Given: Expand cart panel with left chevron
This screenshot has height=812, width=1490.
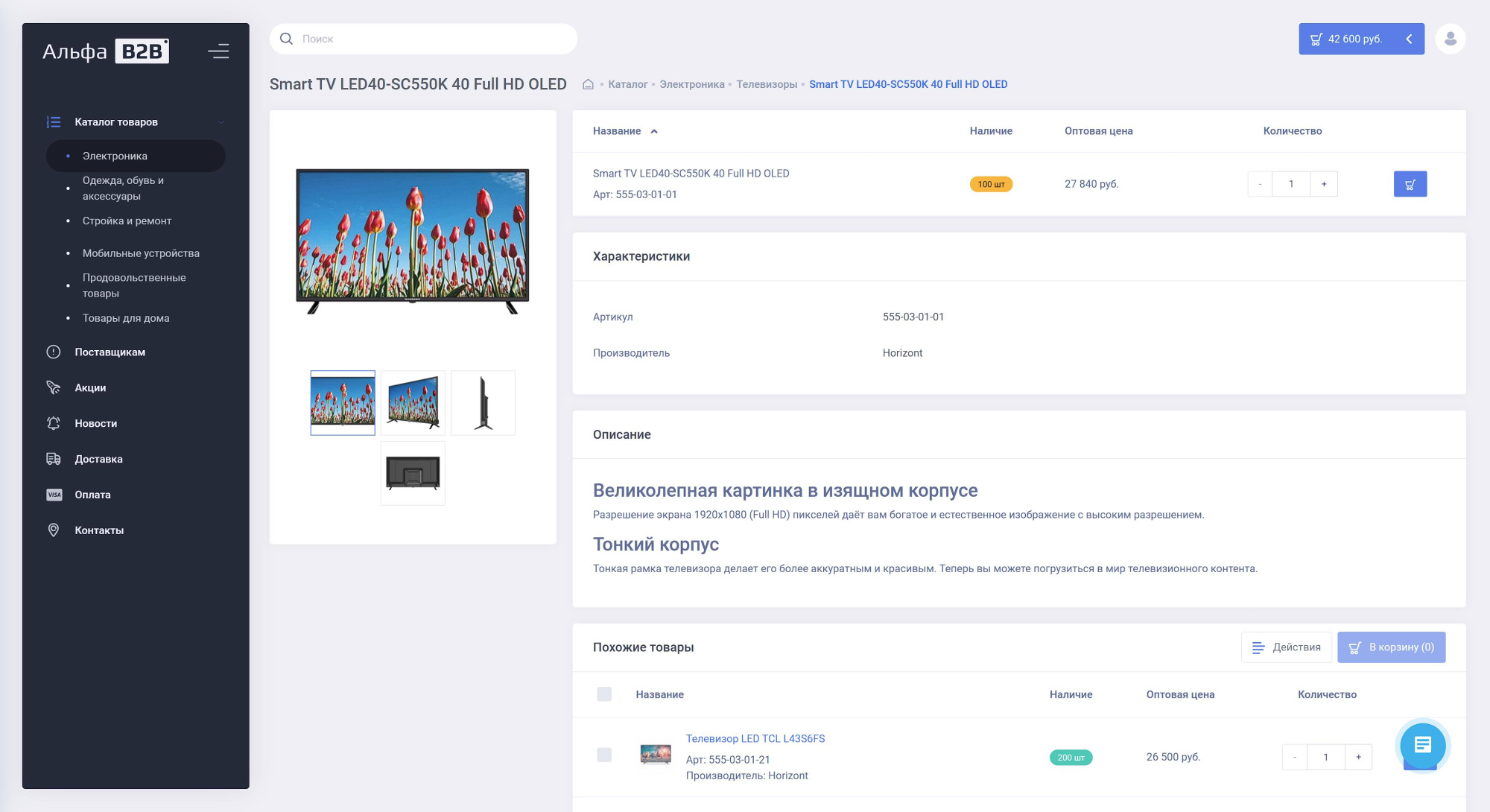Looking at the screenshot, I should click(1409, 39).
